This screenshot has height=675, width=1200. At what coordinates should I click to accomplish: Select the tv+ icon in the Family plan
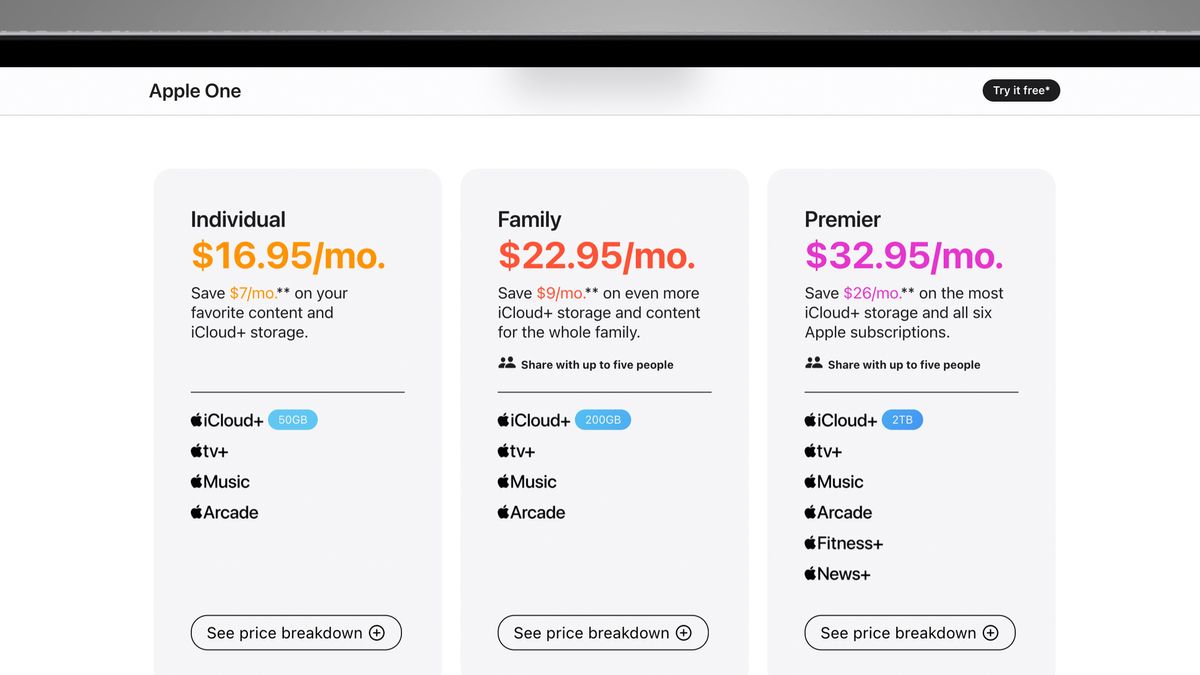point(503,450)
